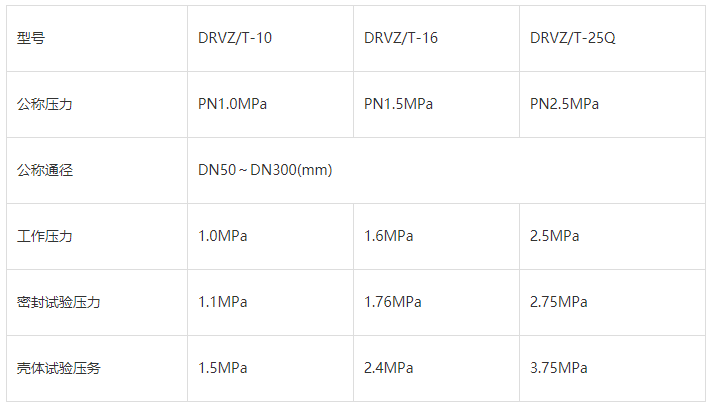The width and height of the screenshot is (711, 404).
Task: Click the PN1.5MPa cell
Action: (398, 104)
